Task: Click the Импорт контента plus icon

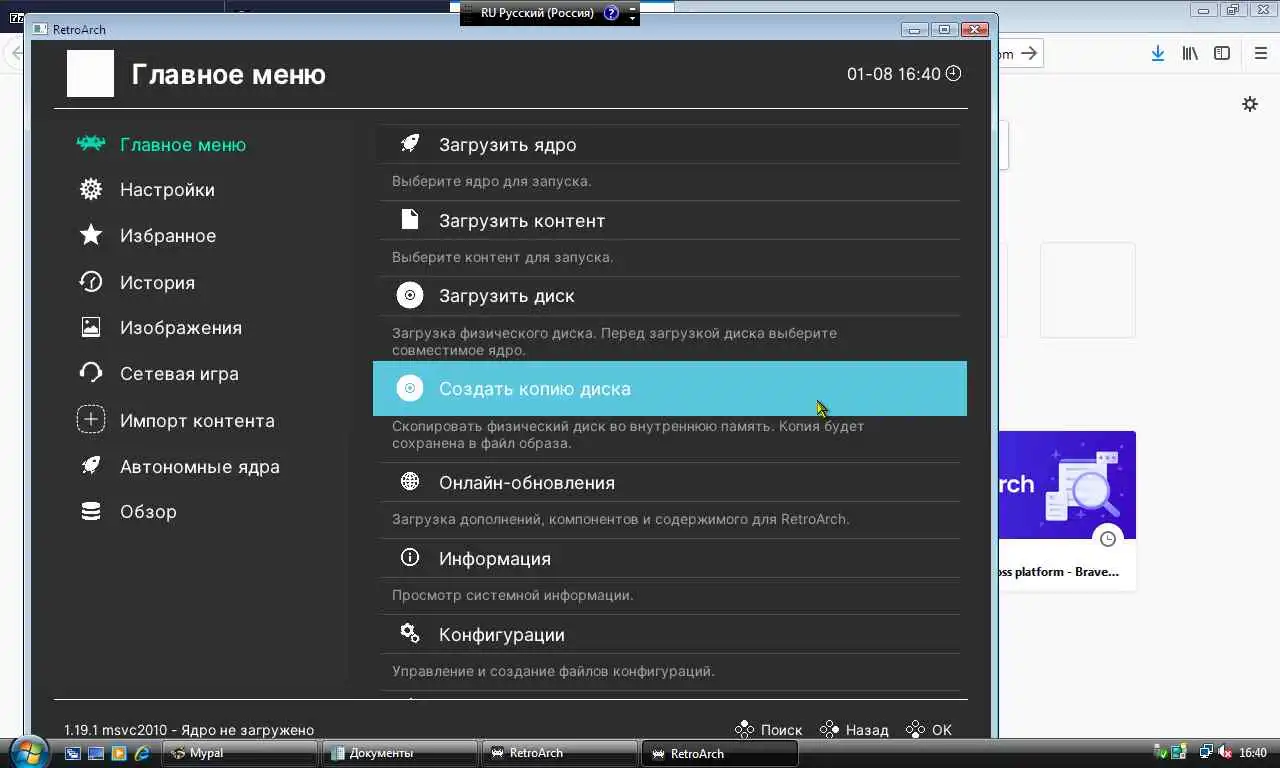Action: pos(91,420)
